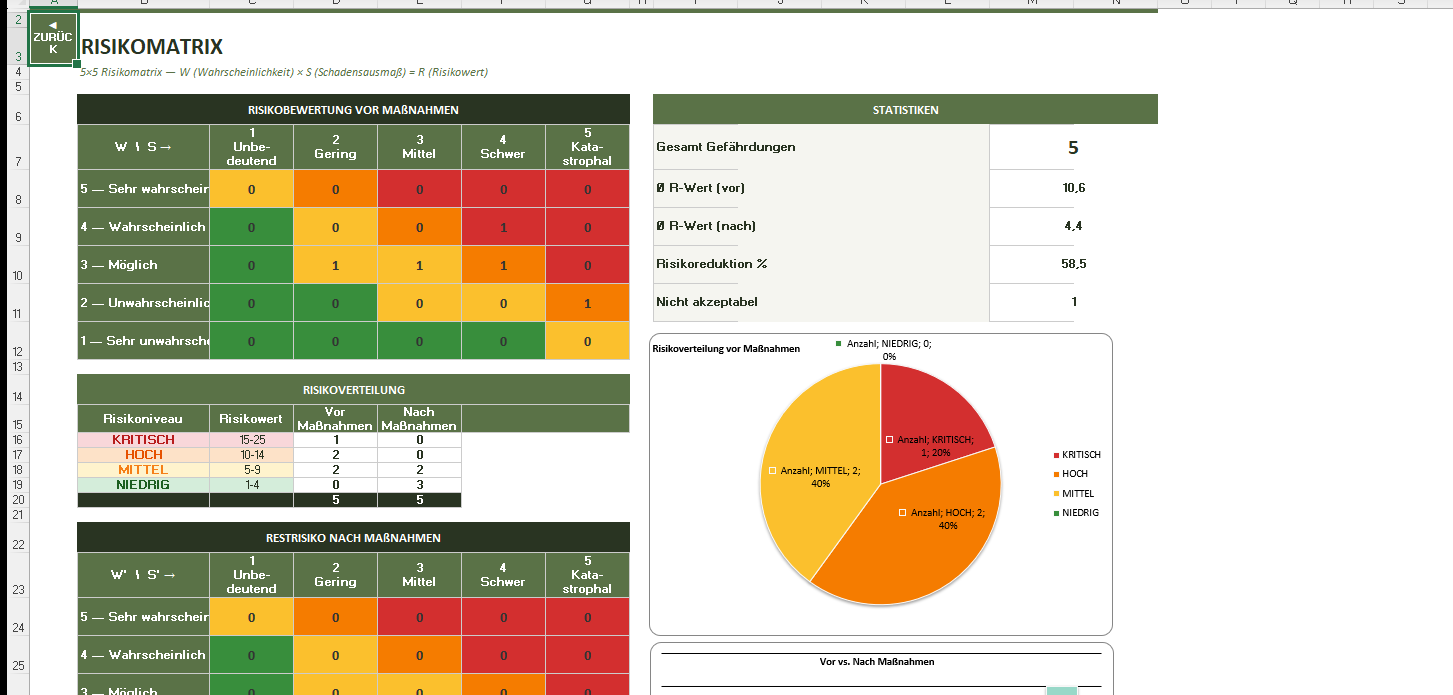
Task: Select the Gesamt Gefährdungen value cell
Action: point(1072,148)
